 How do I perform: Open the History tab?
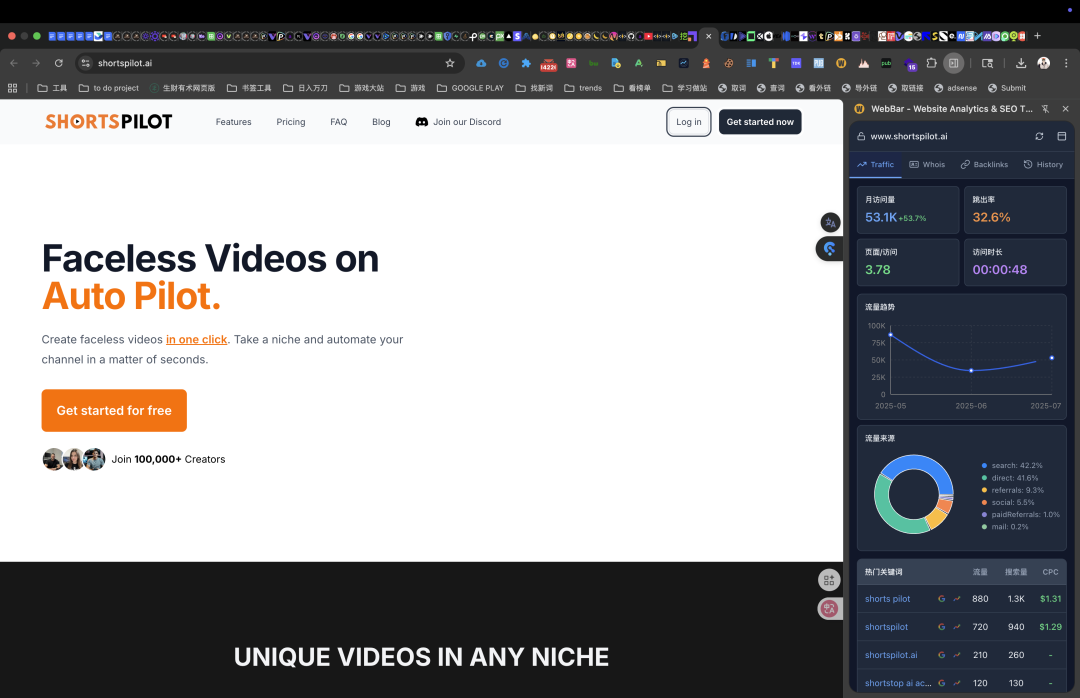point(1043,165)
